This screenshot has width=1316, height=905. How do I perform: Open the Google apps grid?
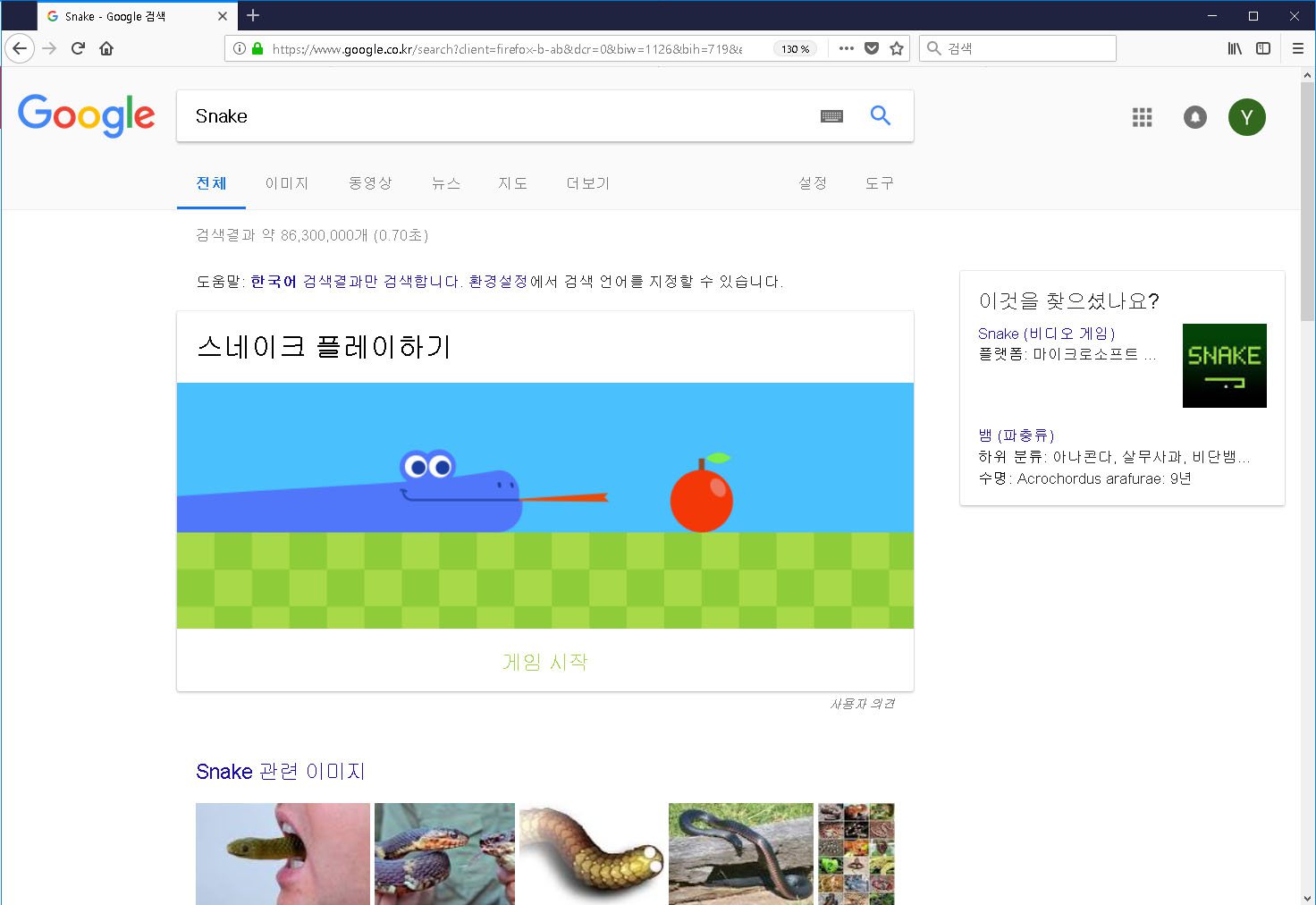1142,117
